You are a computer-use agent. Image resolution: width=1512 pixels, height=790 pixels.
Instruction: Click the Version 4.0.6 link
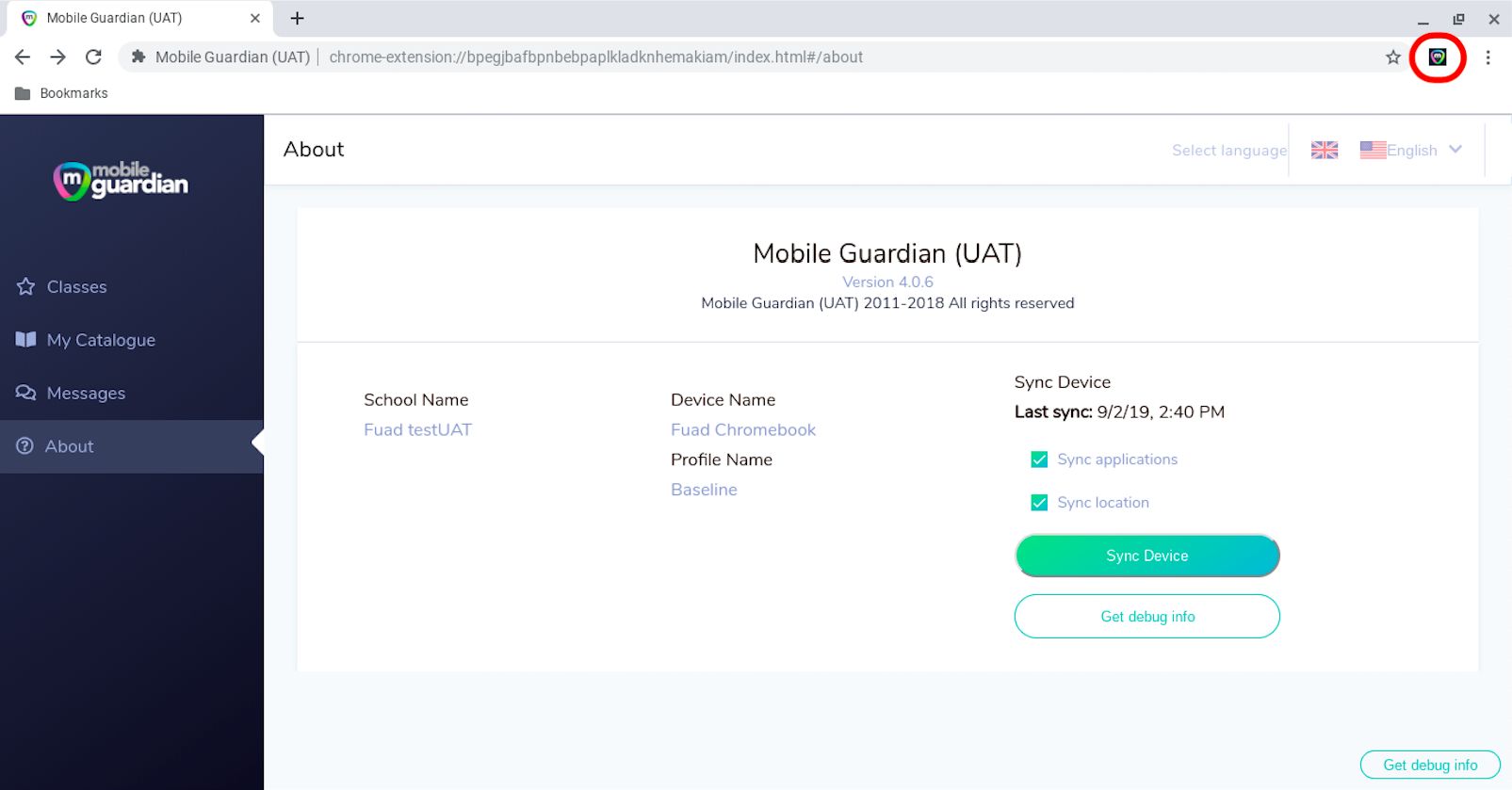(x=887, y=282)
